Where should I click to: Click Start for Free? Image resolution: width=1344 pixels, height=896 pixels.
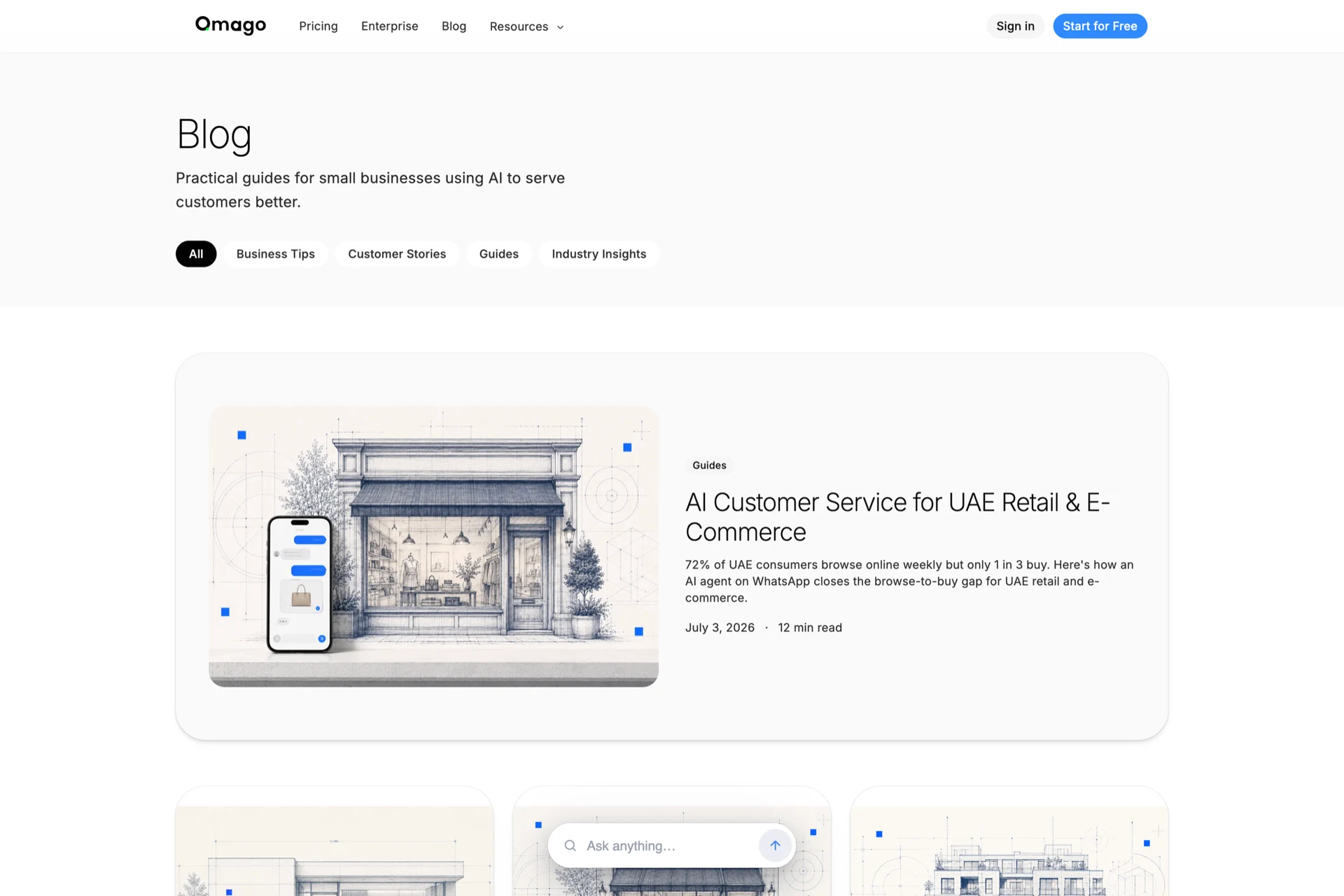(x=1100, y=26)
